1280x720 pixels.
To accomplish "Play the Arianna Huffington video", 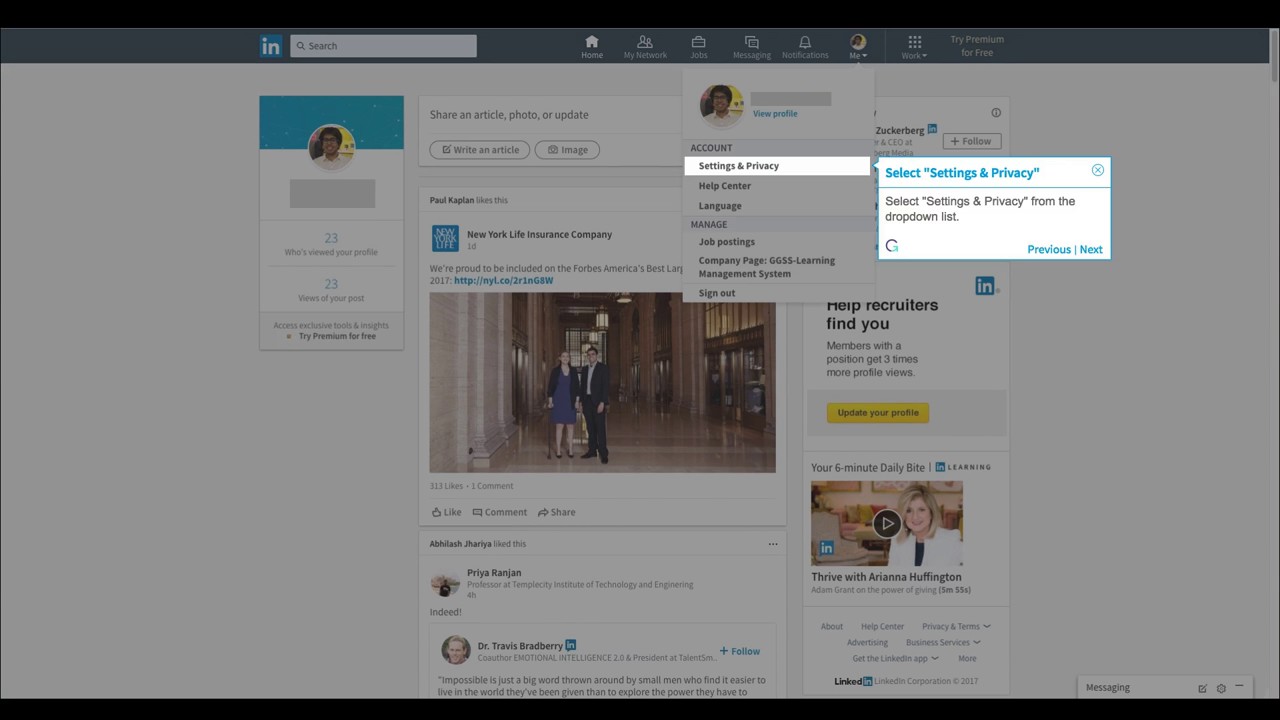I will click(886, 523).
